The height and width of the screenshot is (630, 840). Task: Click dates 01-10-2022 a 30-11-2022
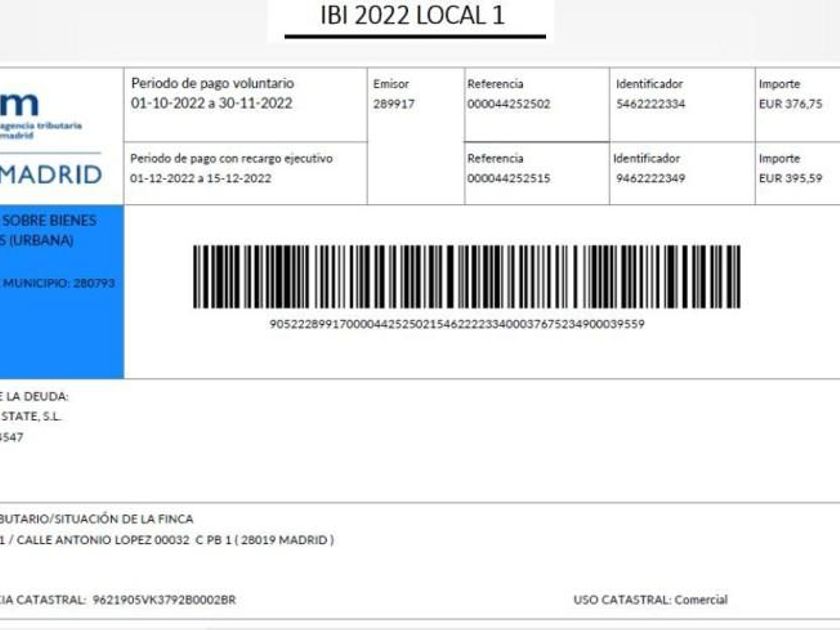tap(212, 103)
